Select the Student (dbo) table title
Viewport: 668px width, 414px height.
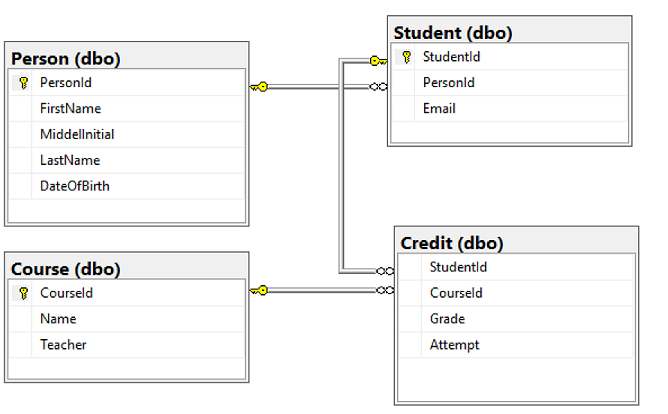click(452, 33)
